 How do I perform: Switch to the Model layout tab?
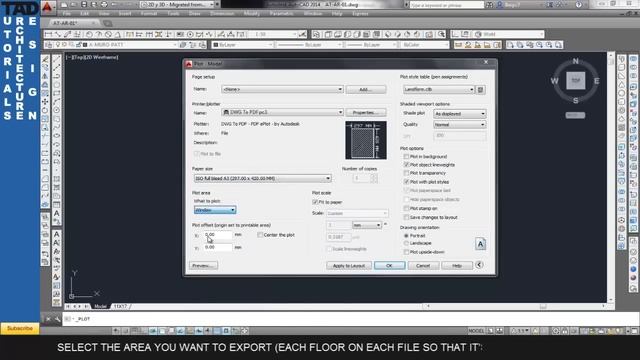(100, 306)
